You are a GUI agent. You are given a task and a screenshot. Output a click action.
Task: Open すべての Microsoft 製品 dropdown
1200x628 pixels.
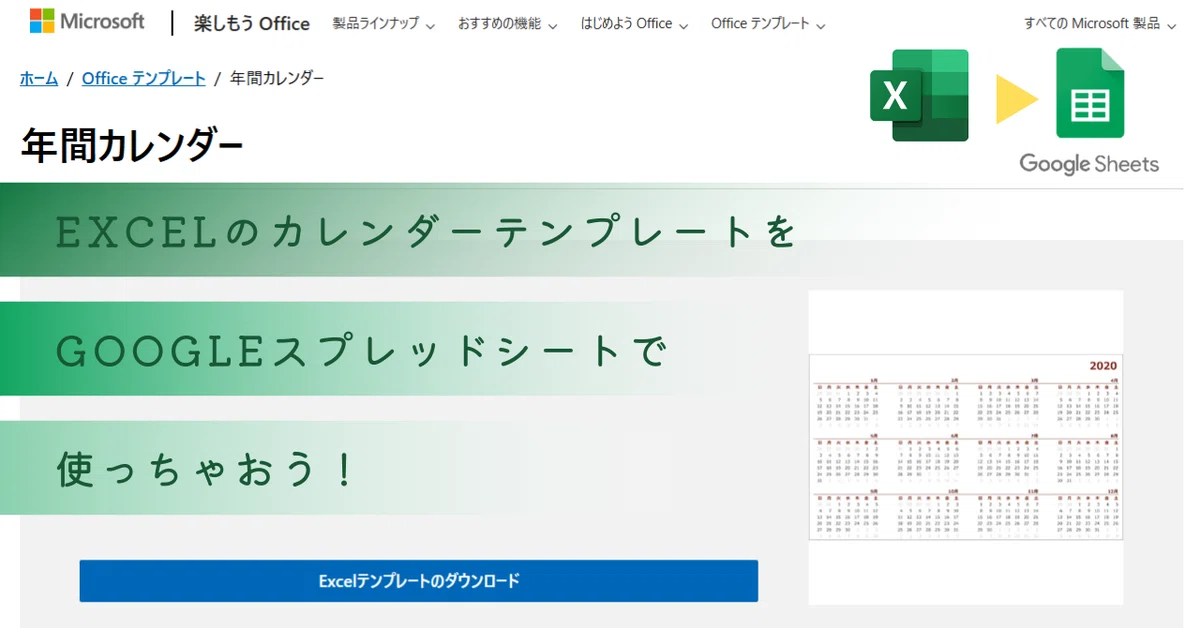[1100, 24]
